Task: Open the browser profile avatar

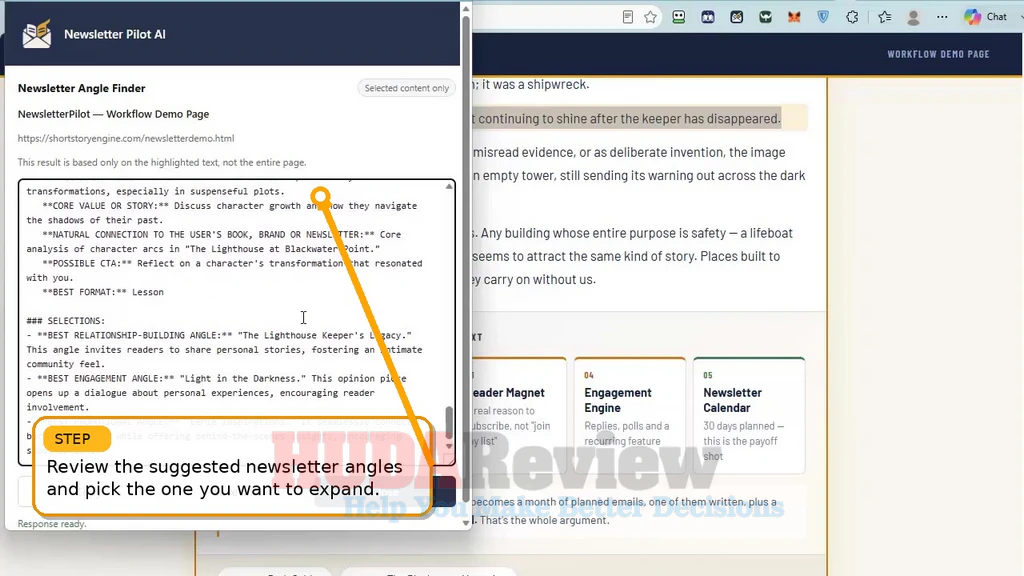Action: [x=914, y=17]
